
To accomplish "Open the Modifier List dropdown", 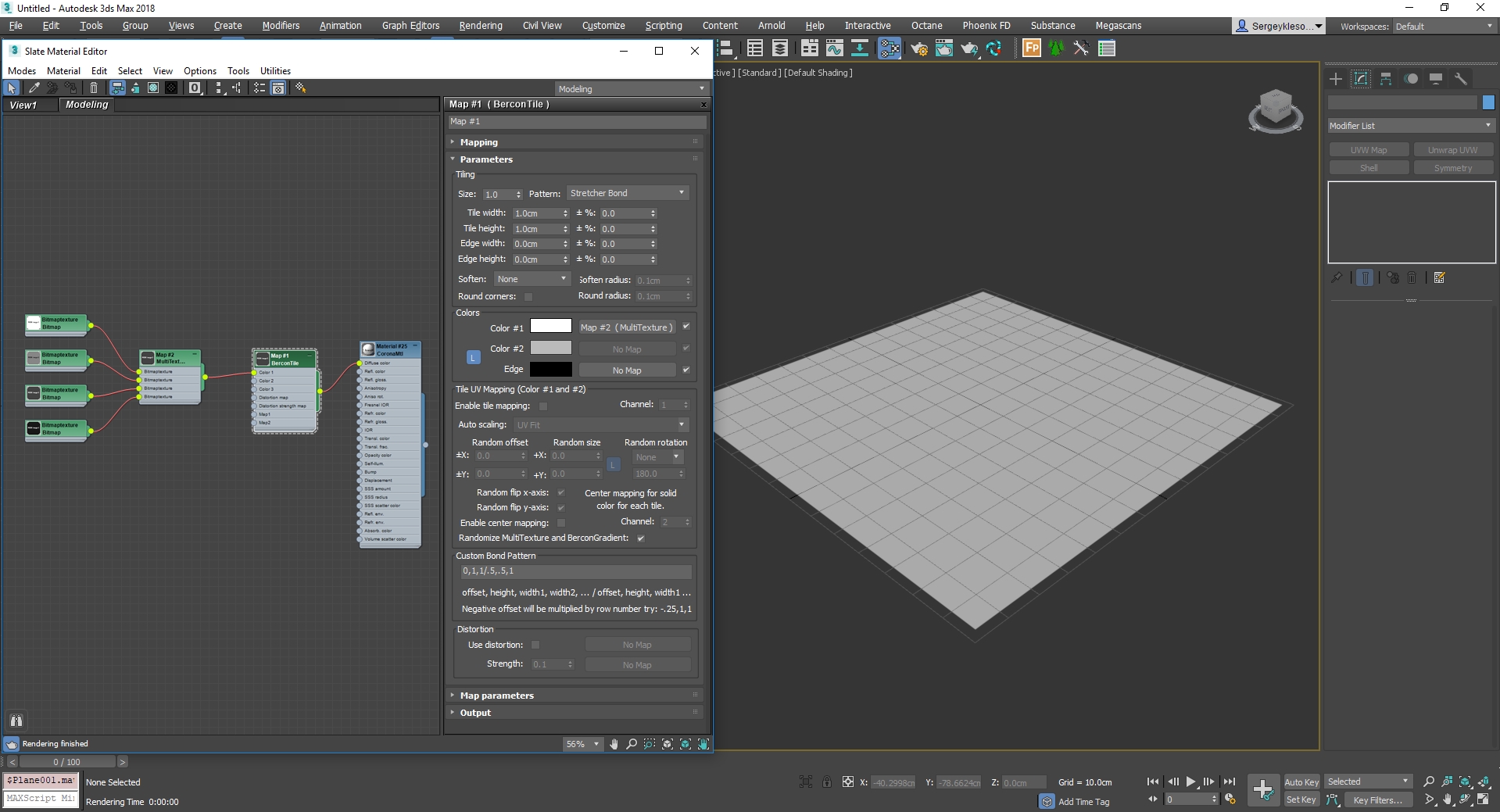I will coord(1411,126).
